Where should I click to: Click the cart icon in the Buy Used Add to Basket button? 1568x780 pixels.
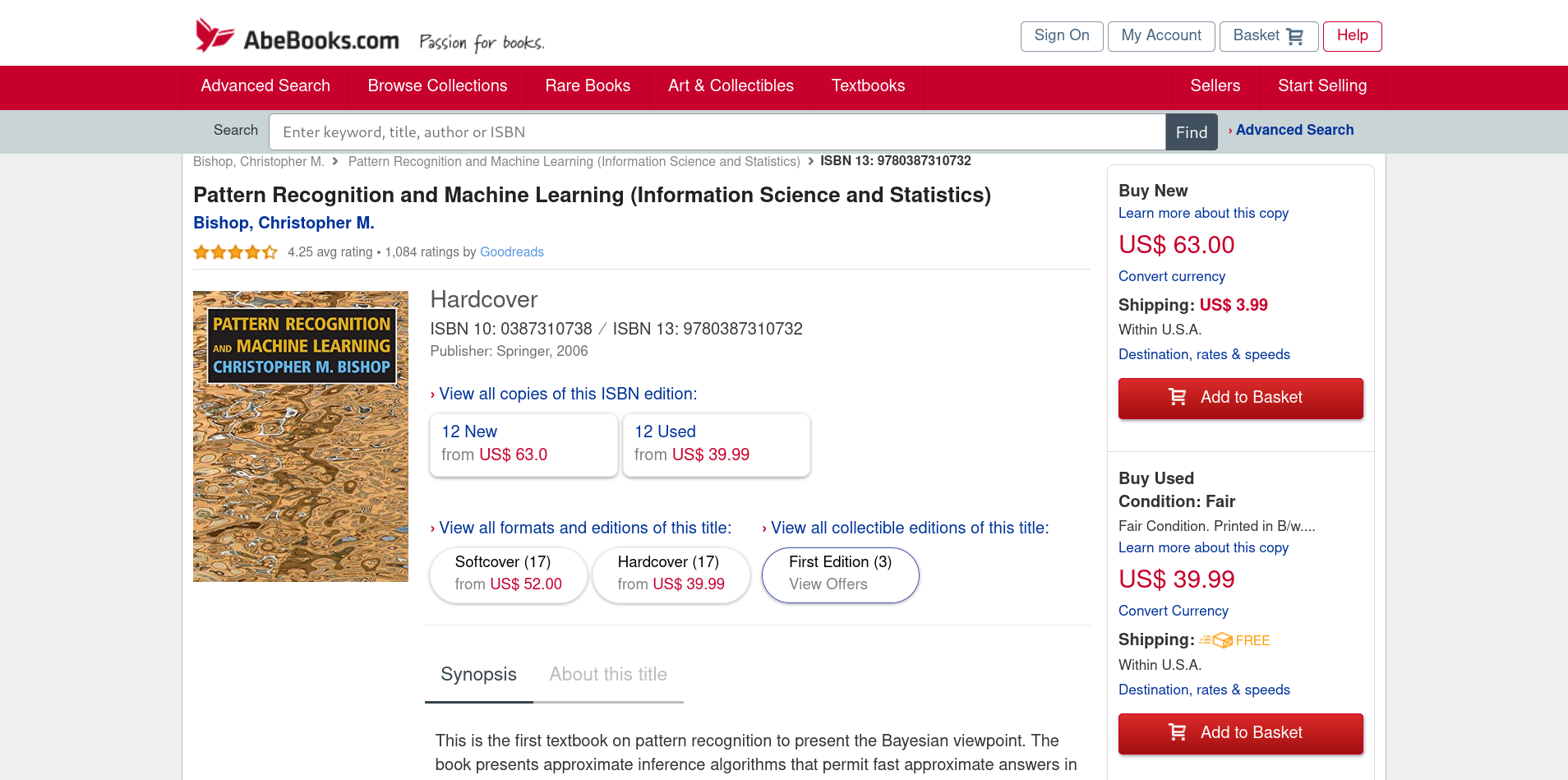(x=1177, y=732)
